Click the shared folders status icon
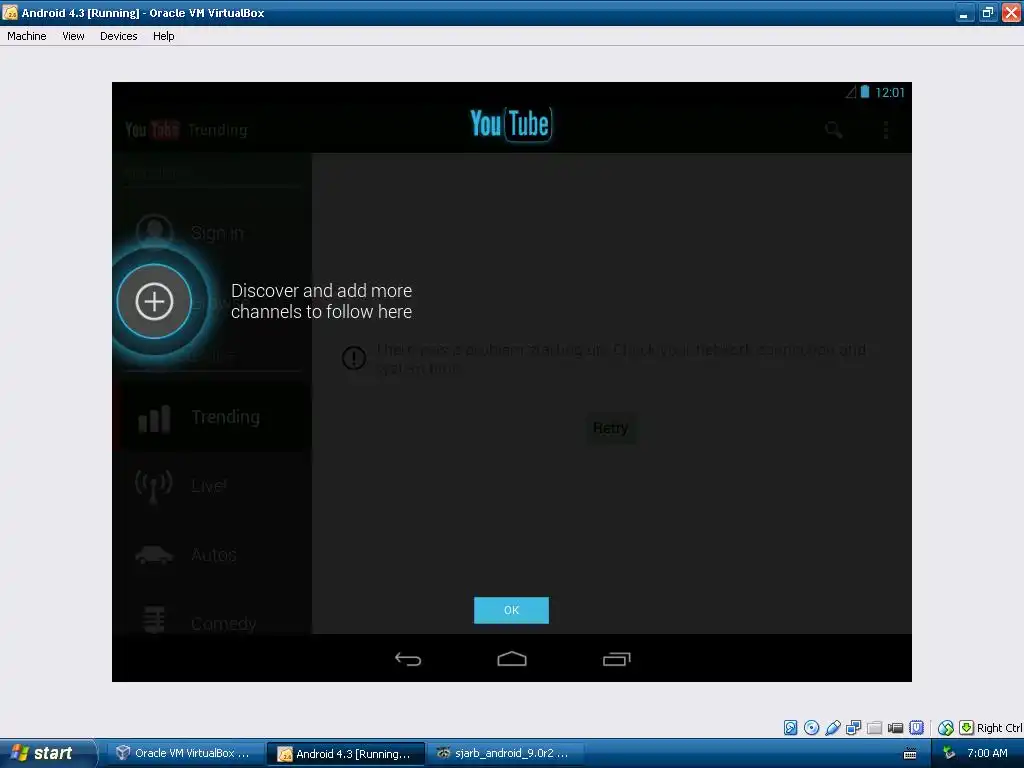 874,728
